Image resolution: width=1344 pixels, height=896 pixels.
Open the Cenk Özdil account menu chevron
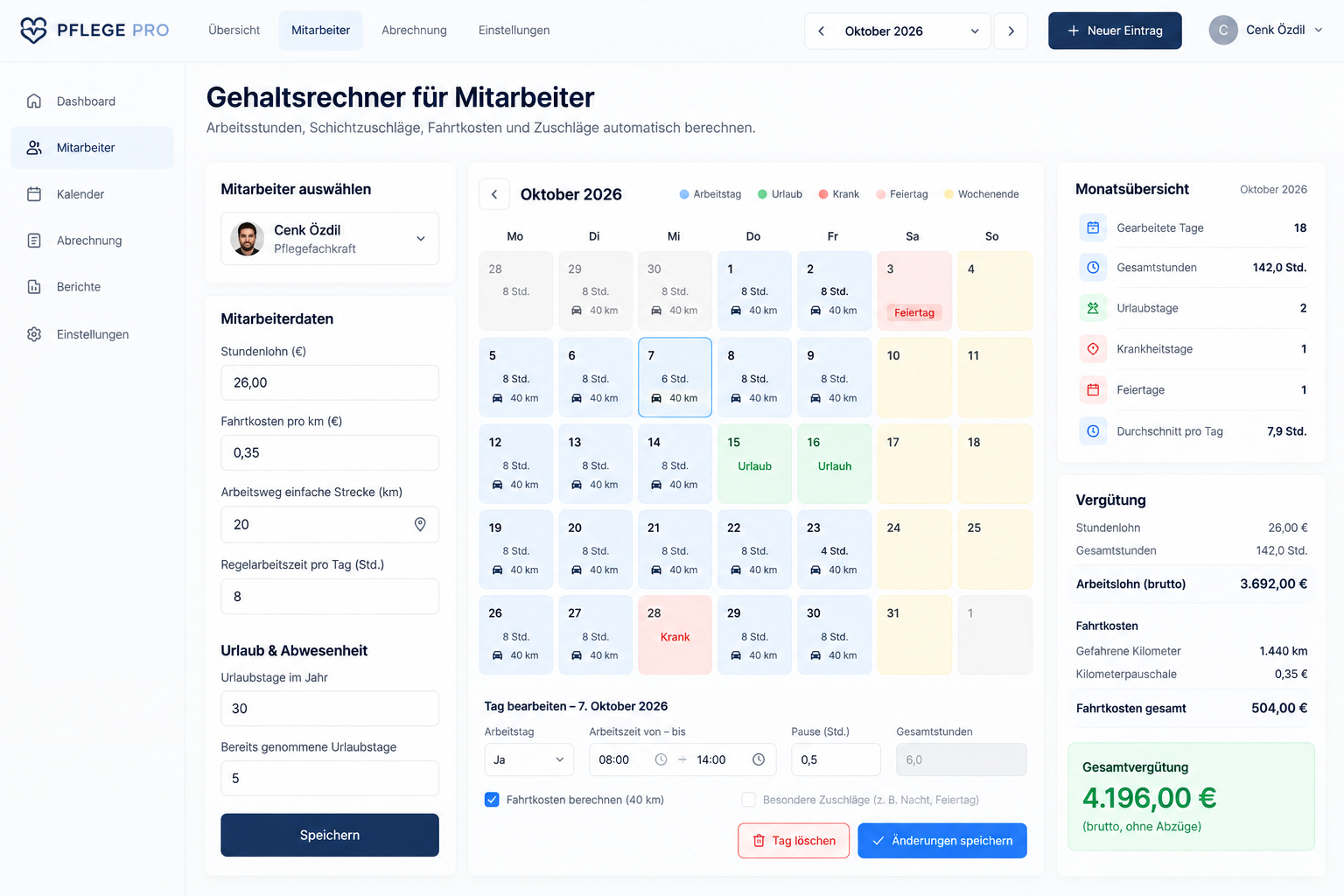pos(1319,30)
